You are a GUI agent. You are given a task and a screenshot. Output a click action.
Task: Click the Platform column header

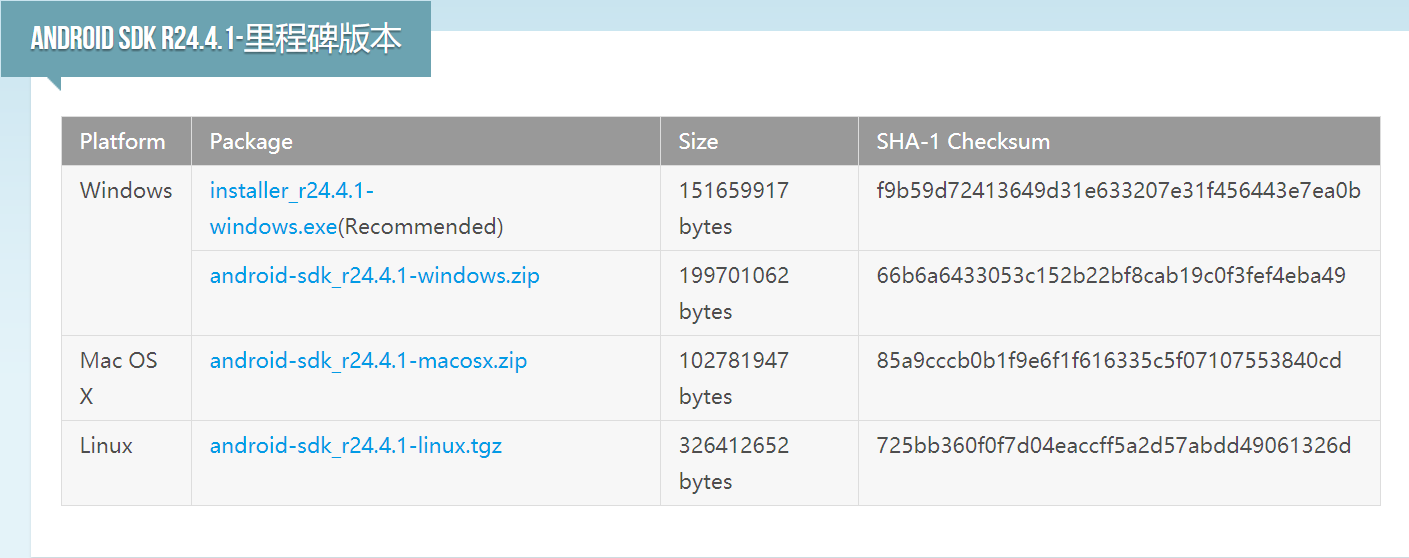tap(122, 141)
